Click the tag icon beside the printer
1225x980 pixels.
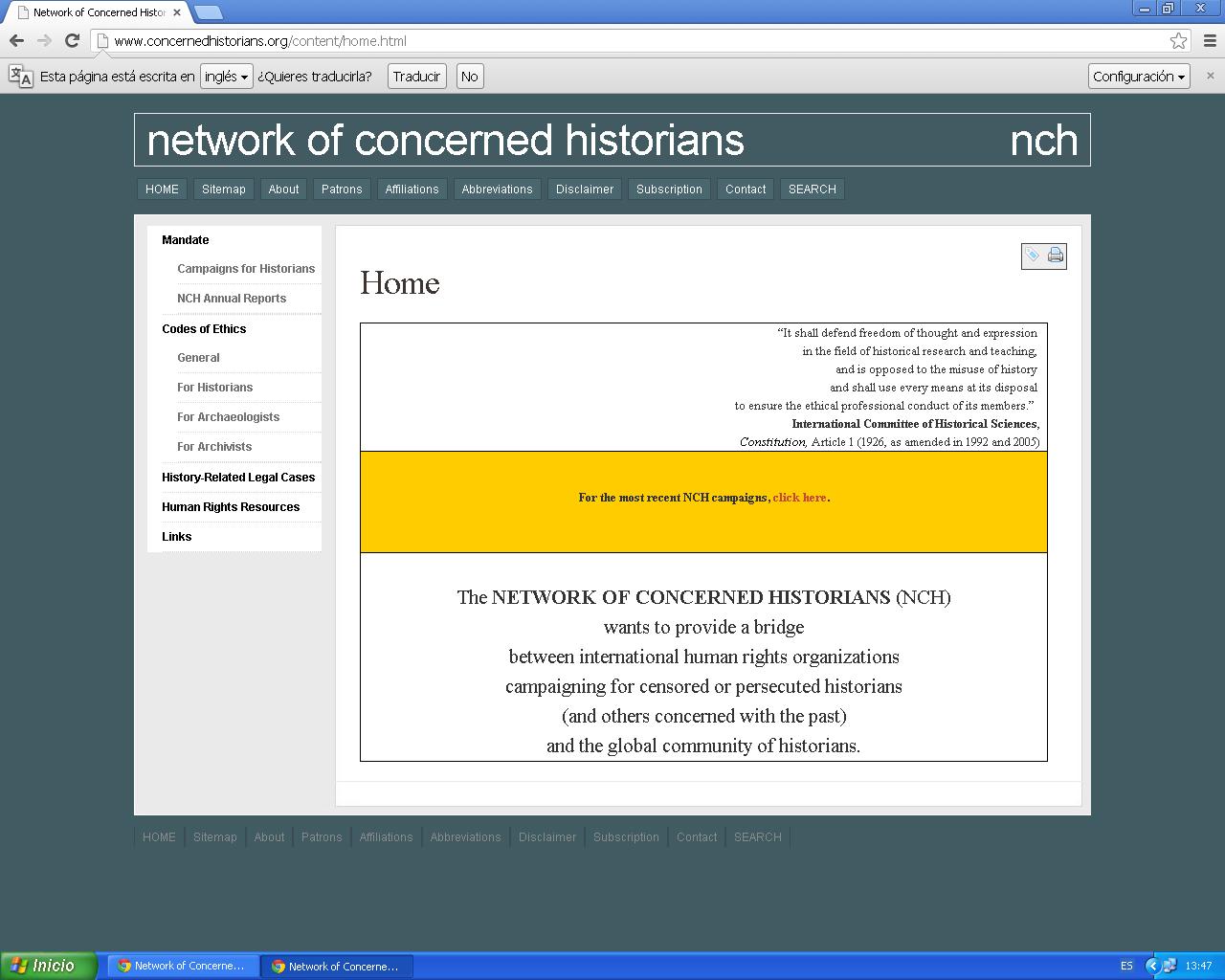[1033, 256]
